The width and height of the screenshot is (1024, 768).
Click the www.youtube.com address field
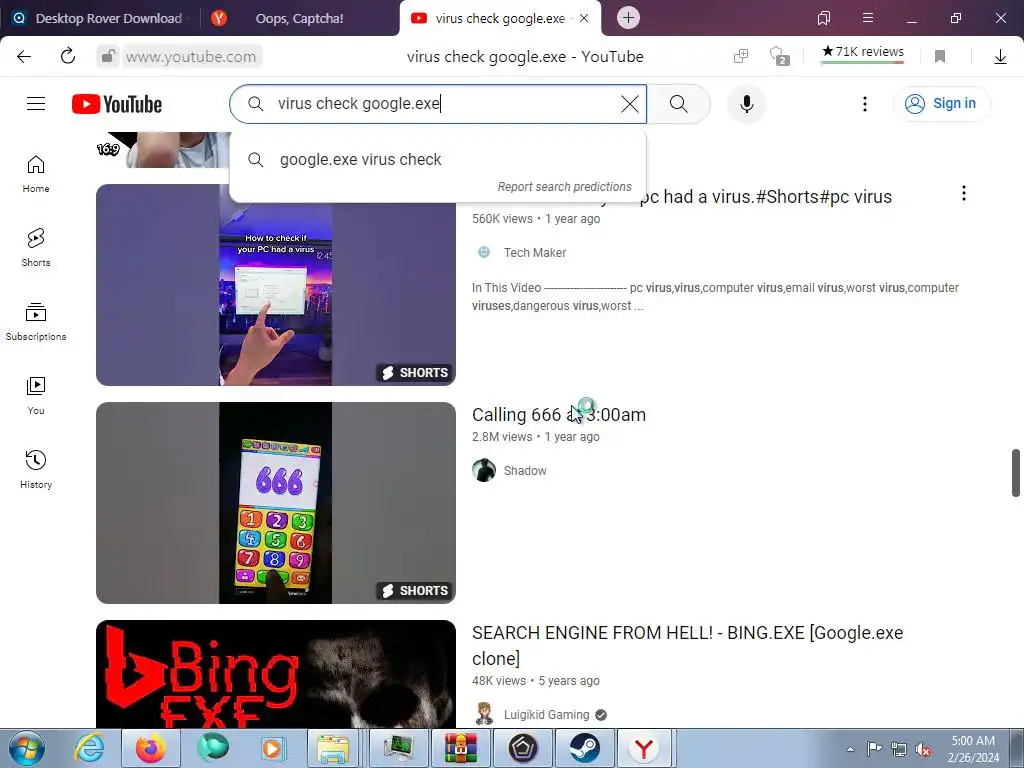click(191, 57)
